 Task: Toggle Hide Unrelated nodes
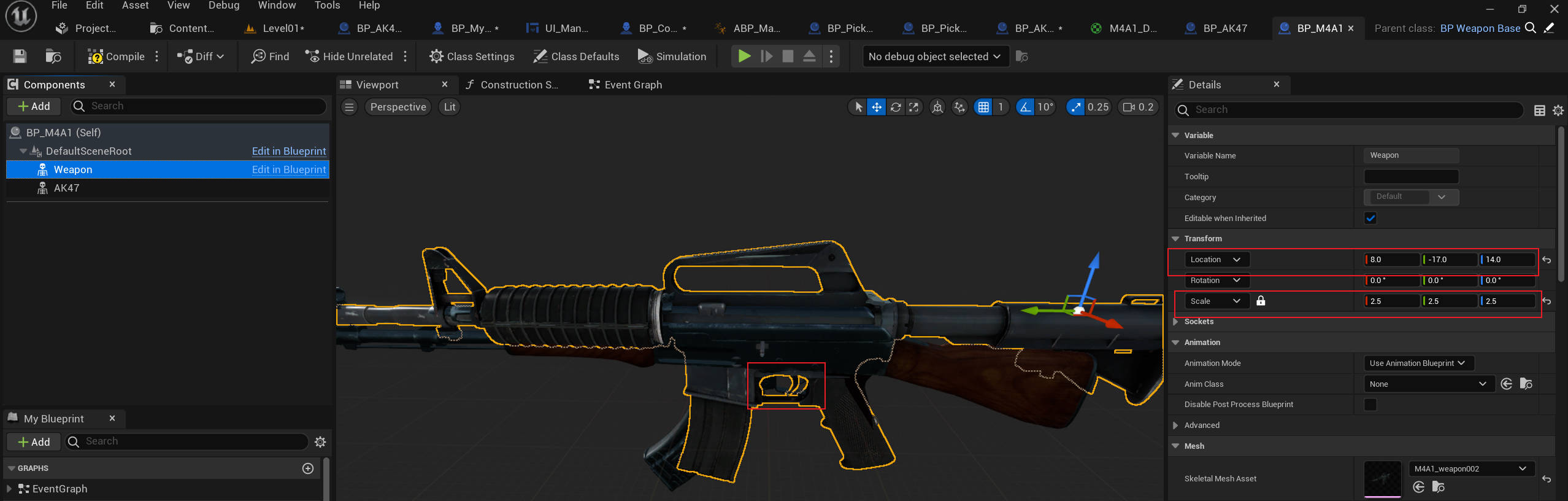349,56
